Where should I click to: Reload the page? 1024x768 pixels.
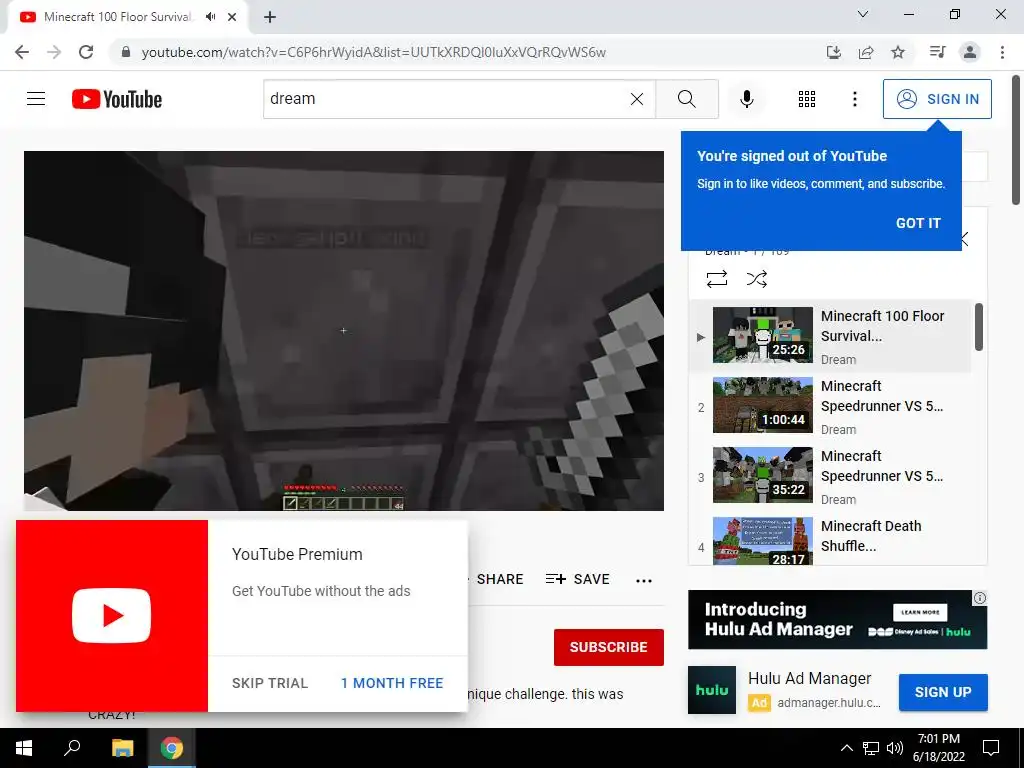tap(86, 52)
